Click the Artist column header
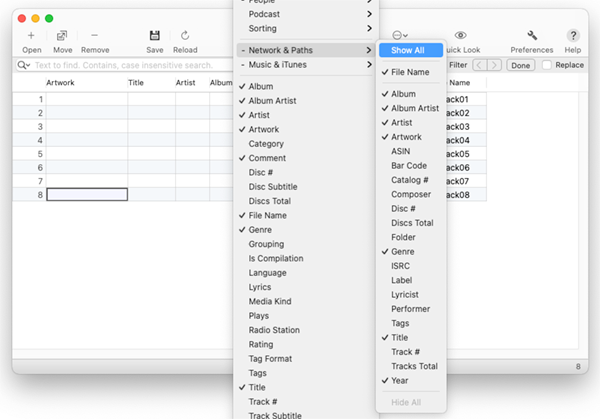Screen dimensions: 600x419 (192, 83)
